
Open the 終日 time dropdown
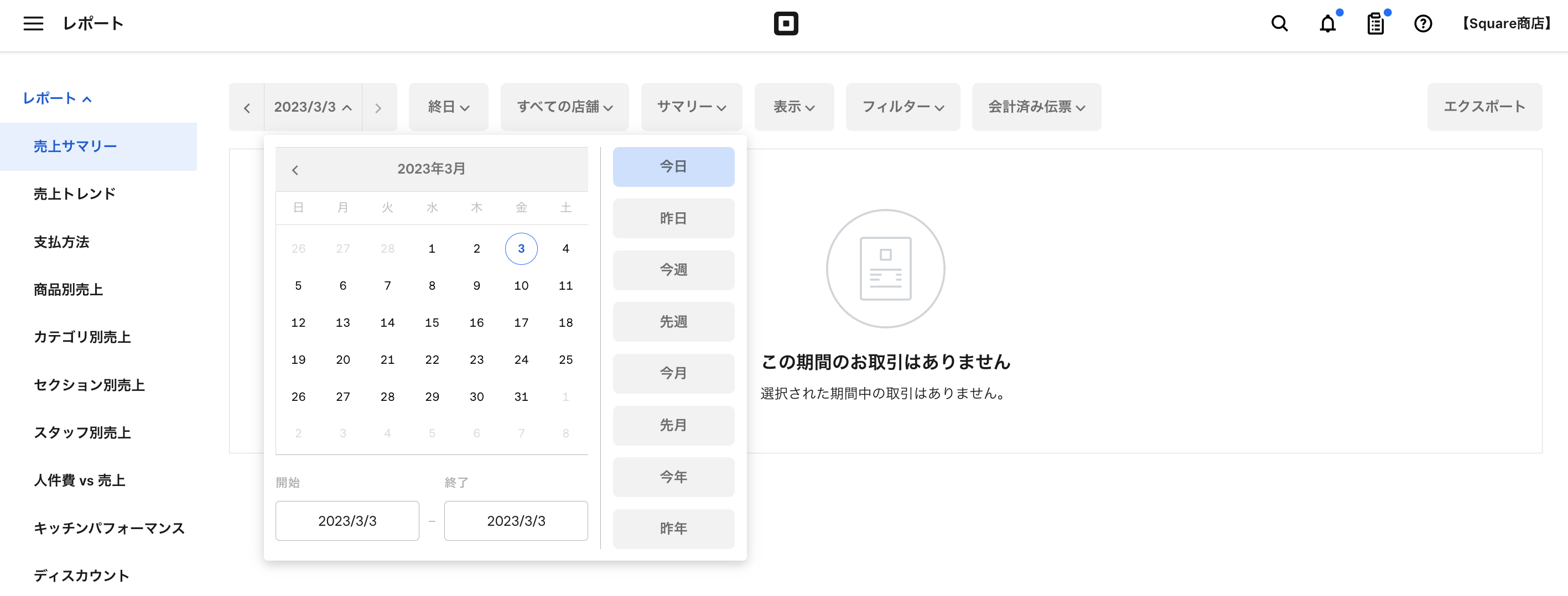[x=449, y=107]
